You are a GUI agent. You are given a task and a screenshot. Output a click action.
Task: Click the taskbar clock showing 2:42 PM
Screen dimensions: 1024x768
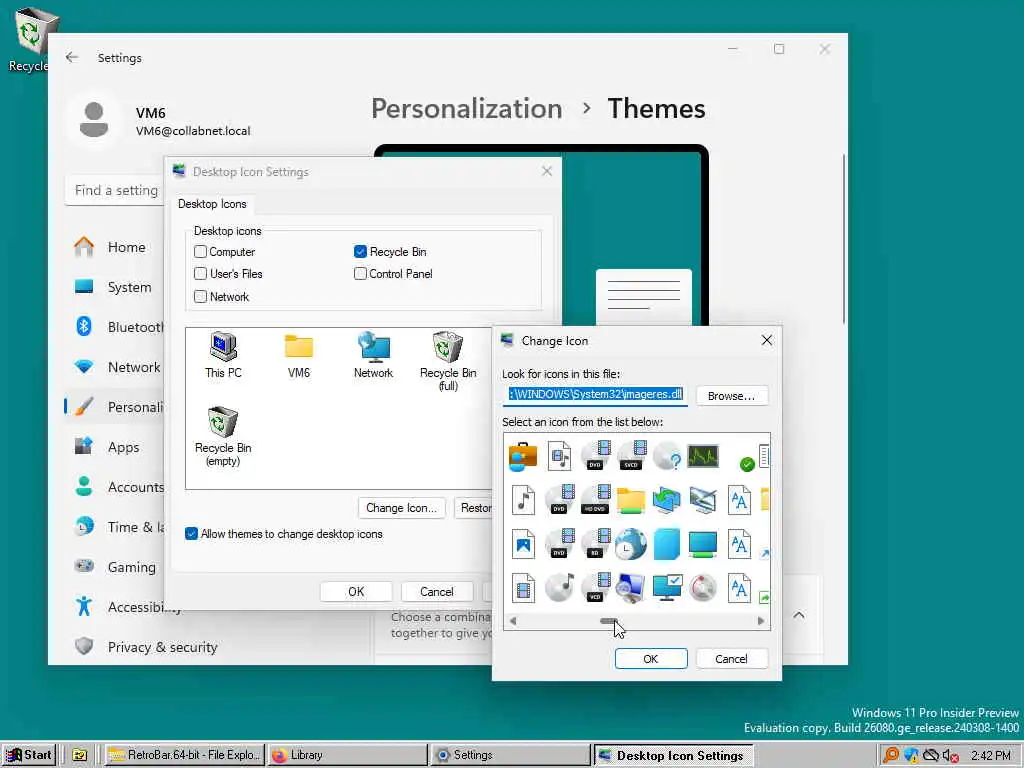991,756
